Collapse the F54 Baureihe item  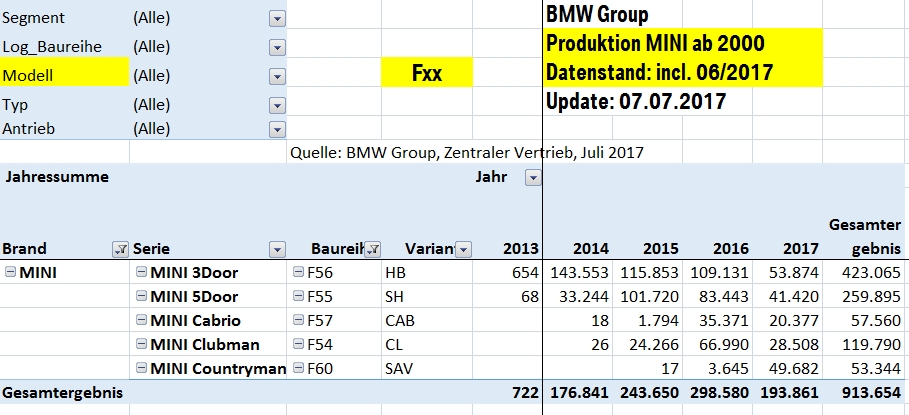(298, 344)
